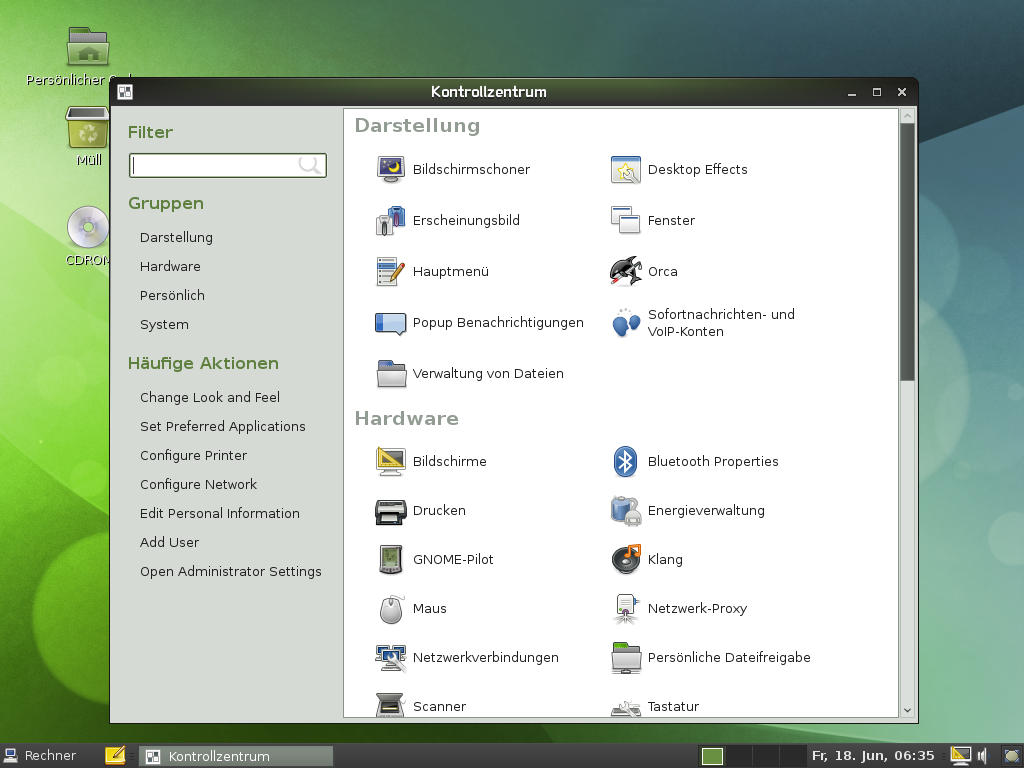Screen dimensions: 1024x768
Task: Open the Drucken printer icon
Action: 390,510
